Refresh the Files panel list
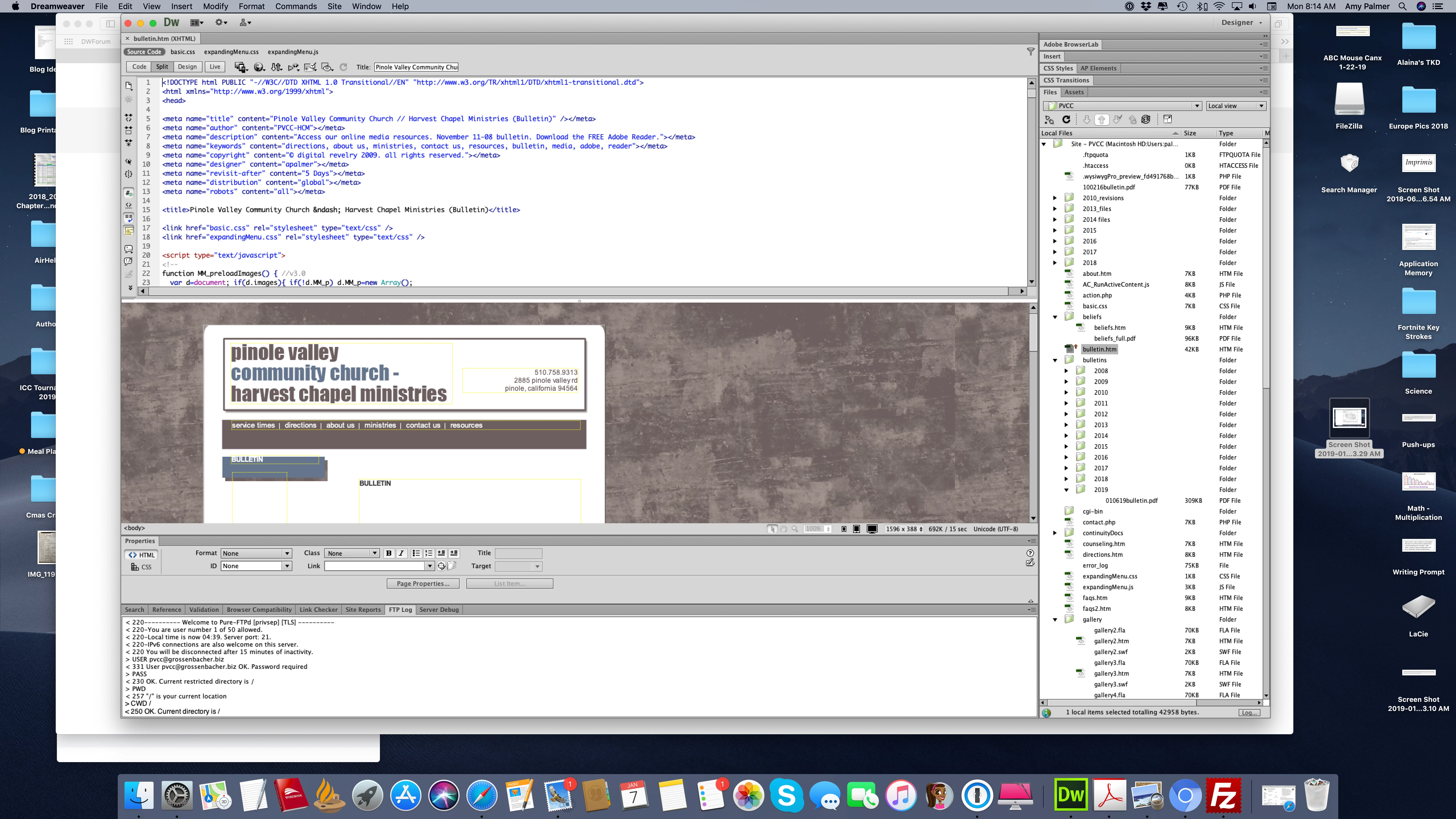Viewport: 1456px width, 819px height. pos(1066,119)
